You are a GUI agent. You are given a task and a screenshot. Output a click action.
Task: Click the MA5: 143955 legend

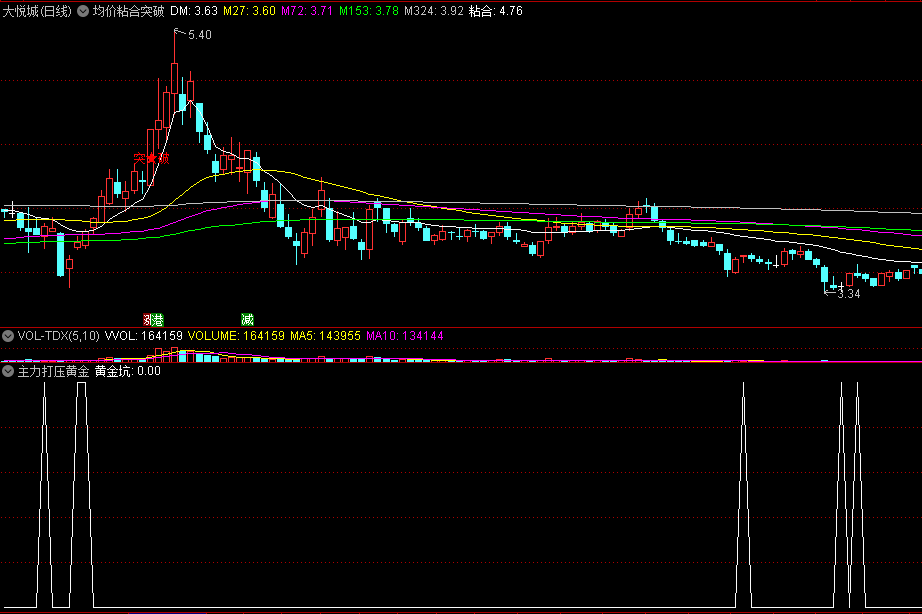325,336
